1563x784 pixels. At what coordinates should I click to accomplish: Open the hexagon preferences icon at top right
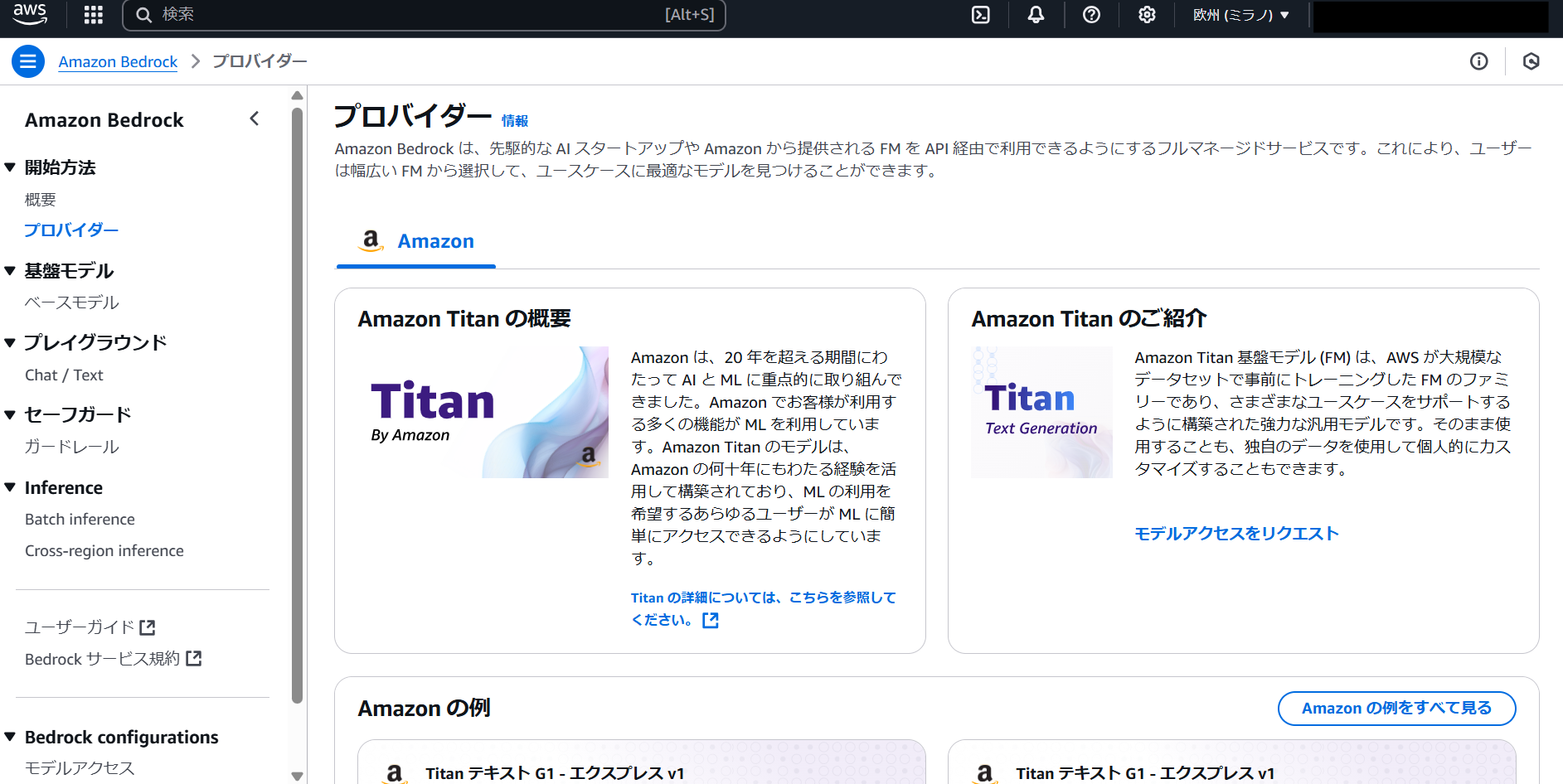pos(1531,61)
